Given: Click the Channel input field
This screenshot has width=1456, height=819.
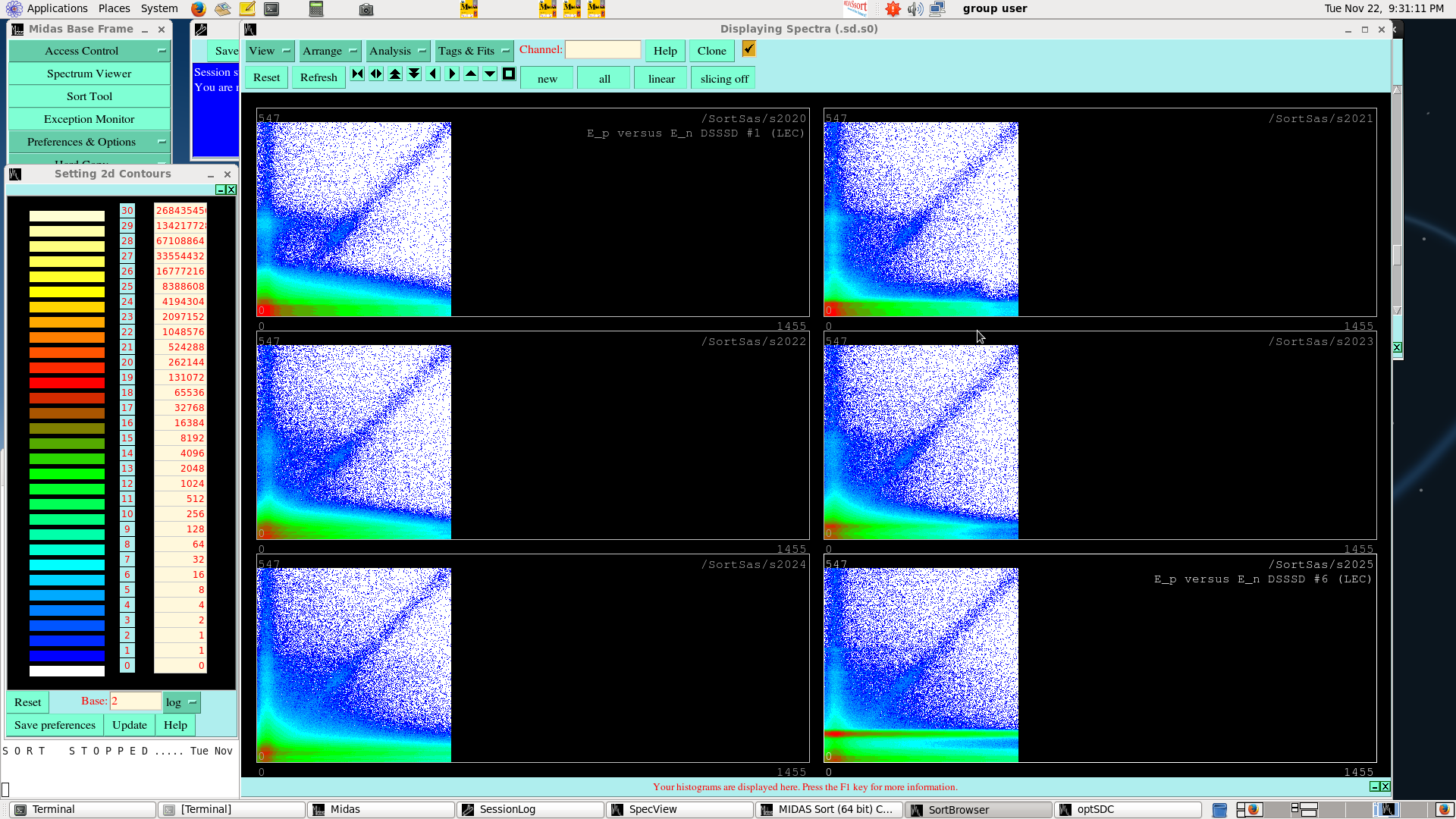Looking at the screenshot, I should tap(603, 49).
